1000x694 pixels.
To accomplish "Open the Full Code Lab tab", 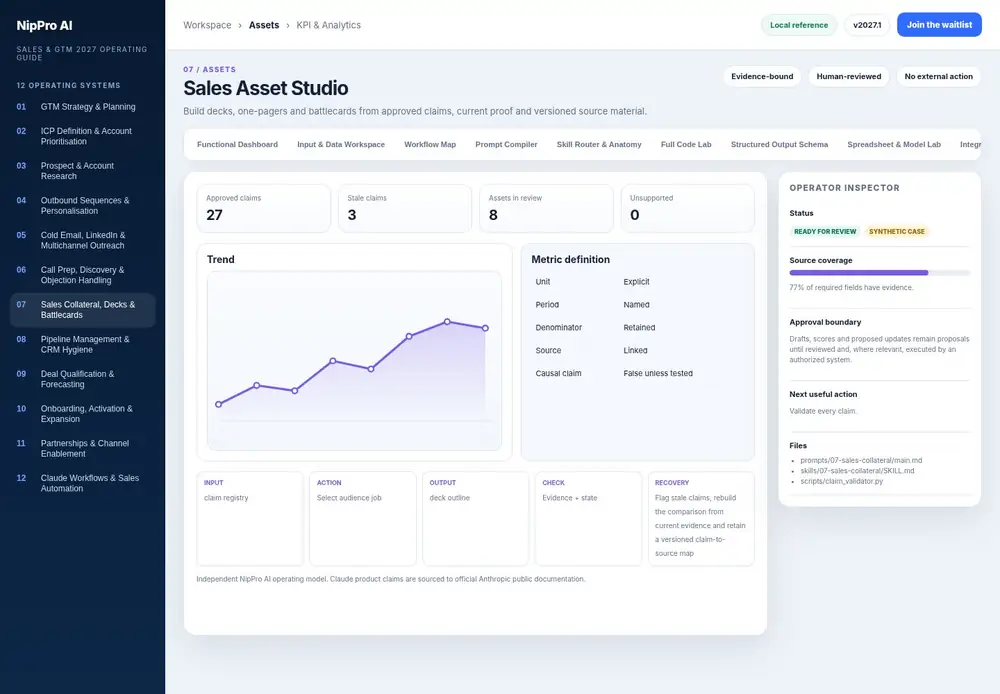I will [686, 145].
